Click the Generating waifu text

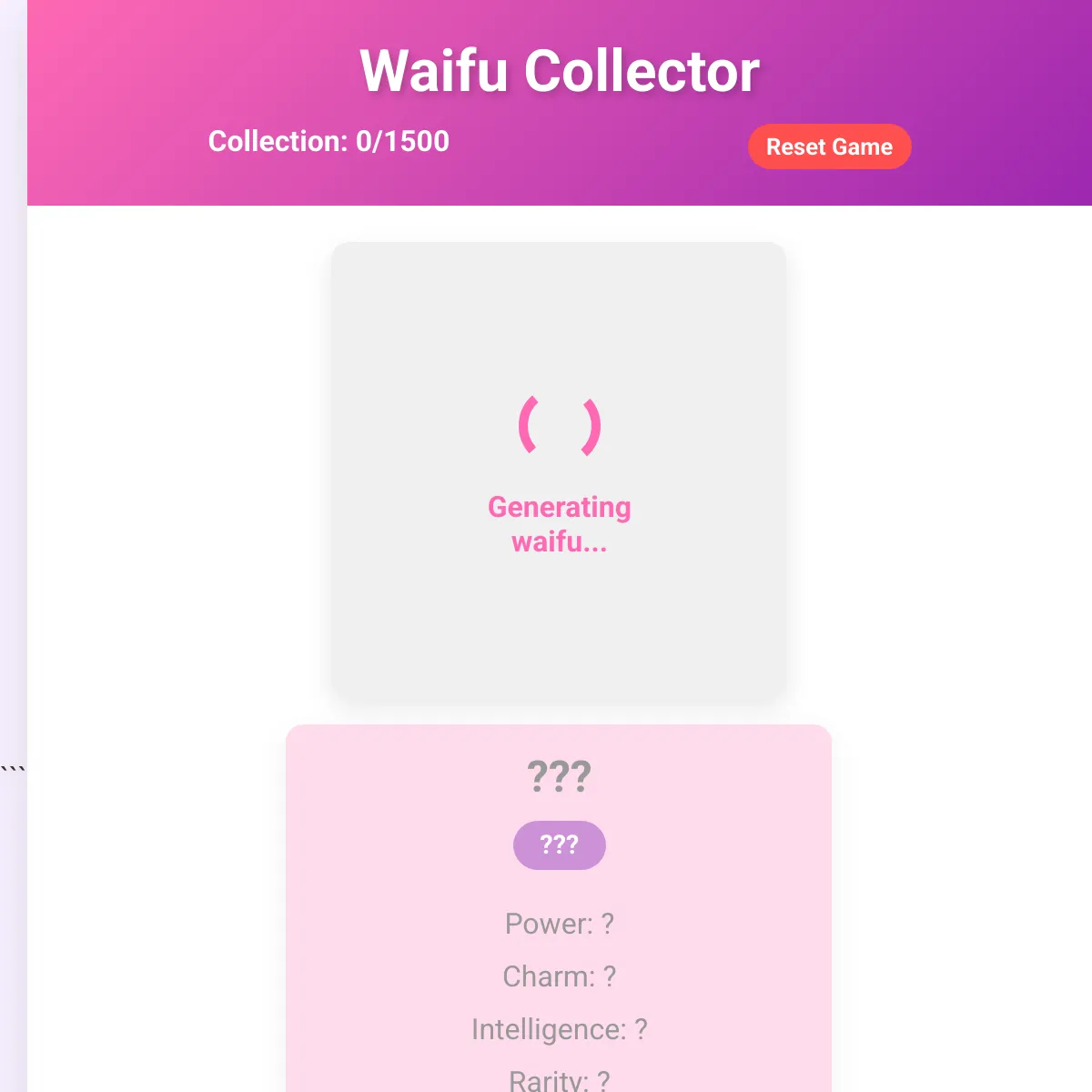point(559,525)
